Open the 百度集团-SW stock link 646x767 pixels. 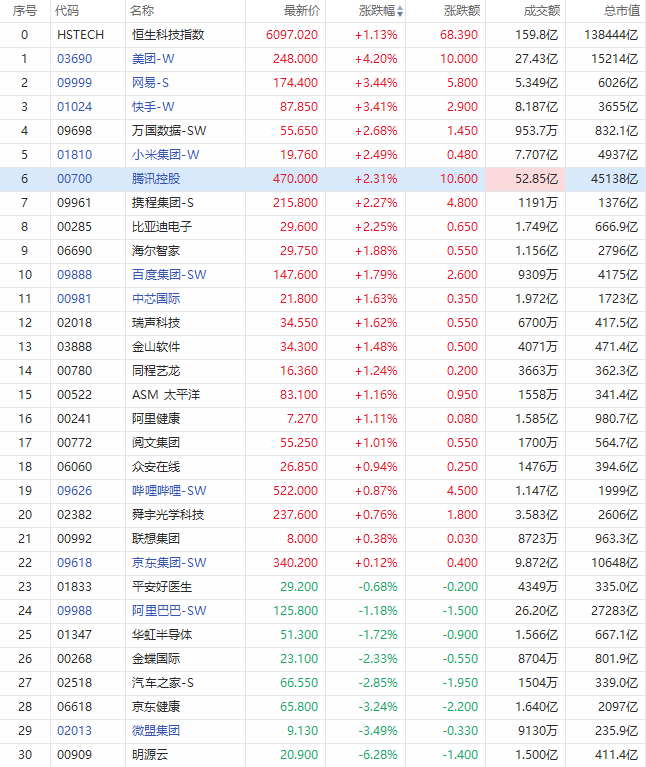coord(169,274)
